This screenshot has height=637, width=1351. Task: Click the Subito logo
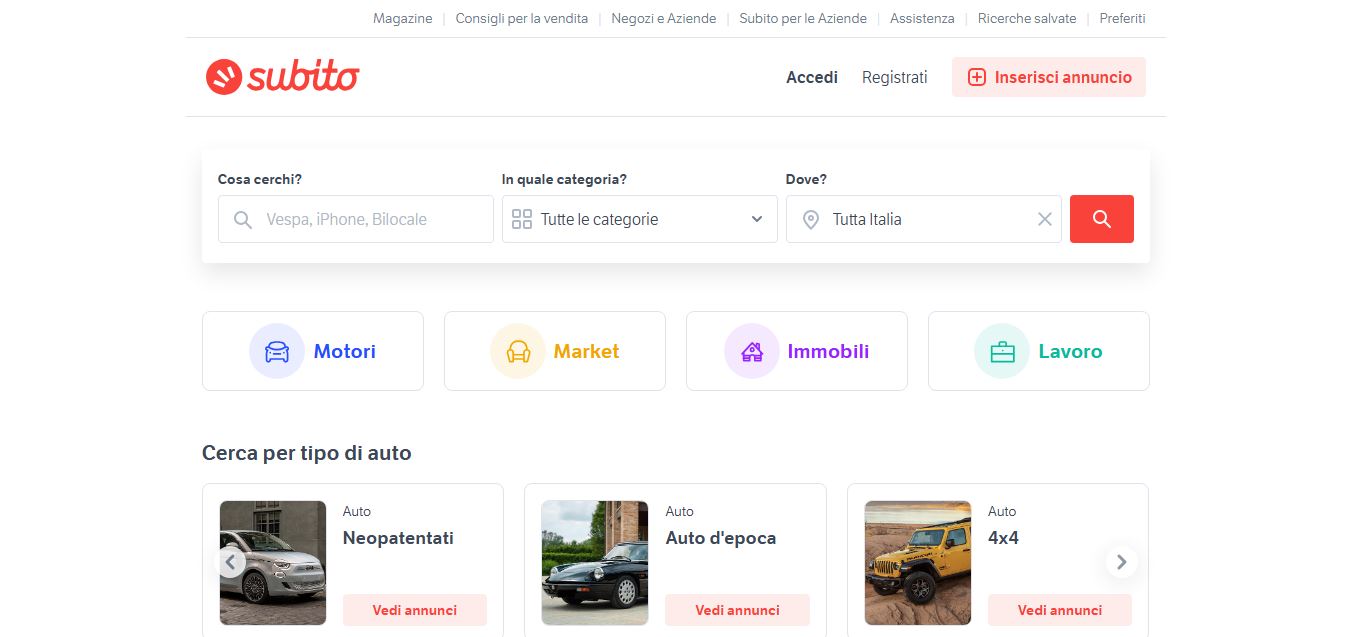pyautogui.click(x=282, y=77)
